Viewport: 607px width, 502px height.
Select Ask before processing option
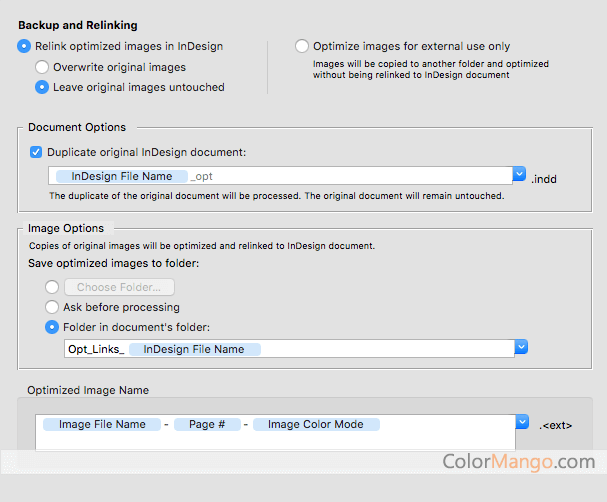click(x=52, y=307)
